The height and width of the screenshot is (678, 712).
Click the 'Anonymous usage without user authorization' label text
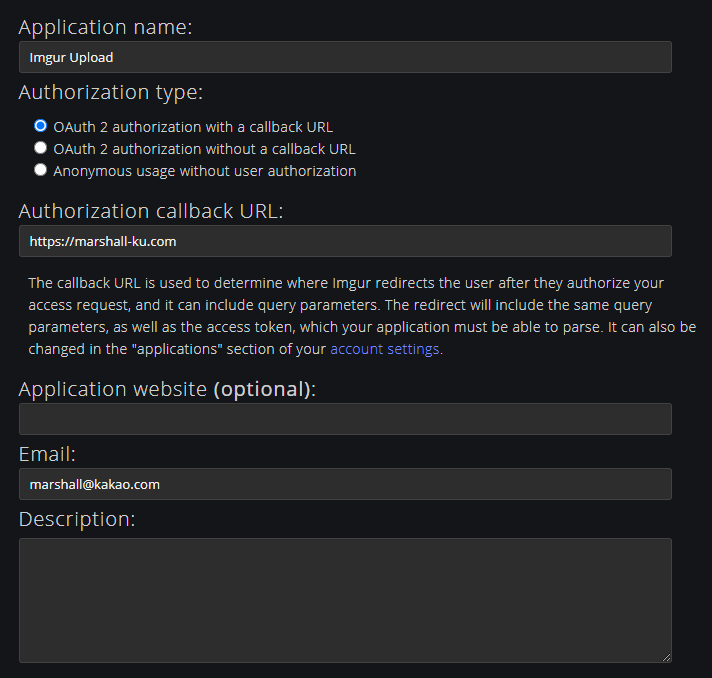[205, 171]
